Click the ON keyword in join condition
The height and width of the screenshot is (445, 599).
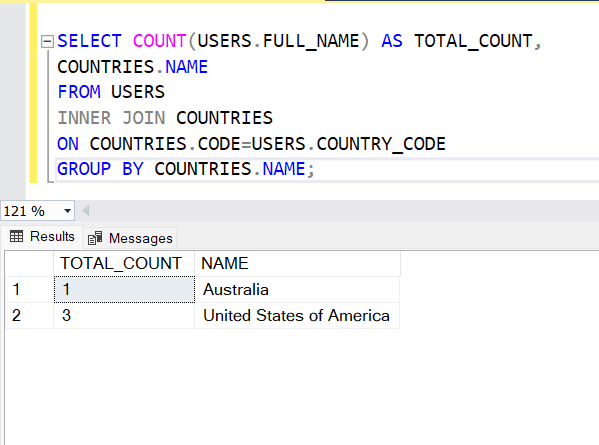point(68,144)
